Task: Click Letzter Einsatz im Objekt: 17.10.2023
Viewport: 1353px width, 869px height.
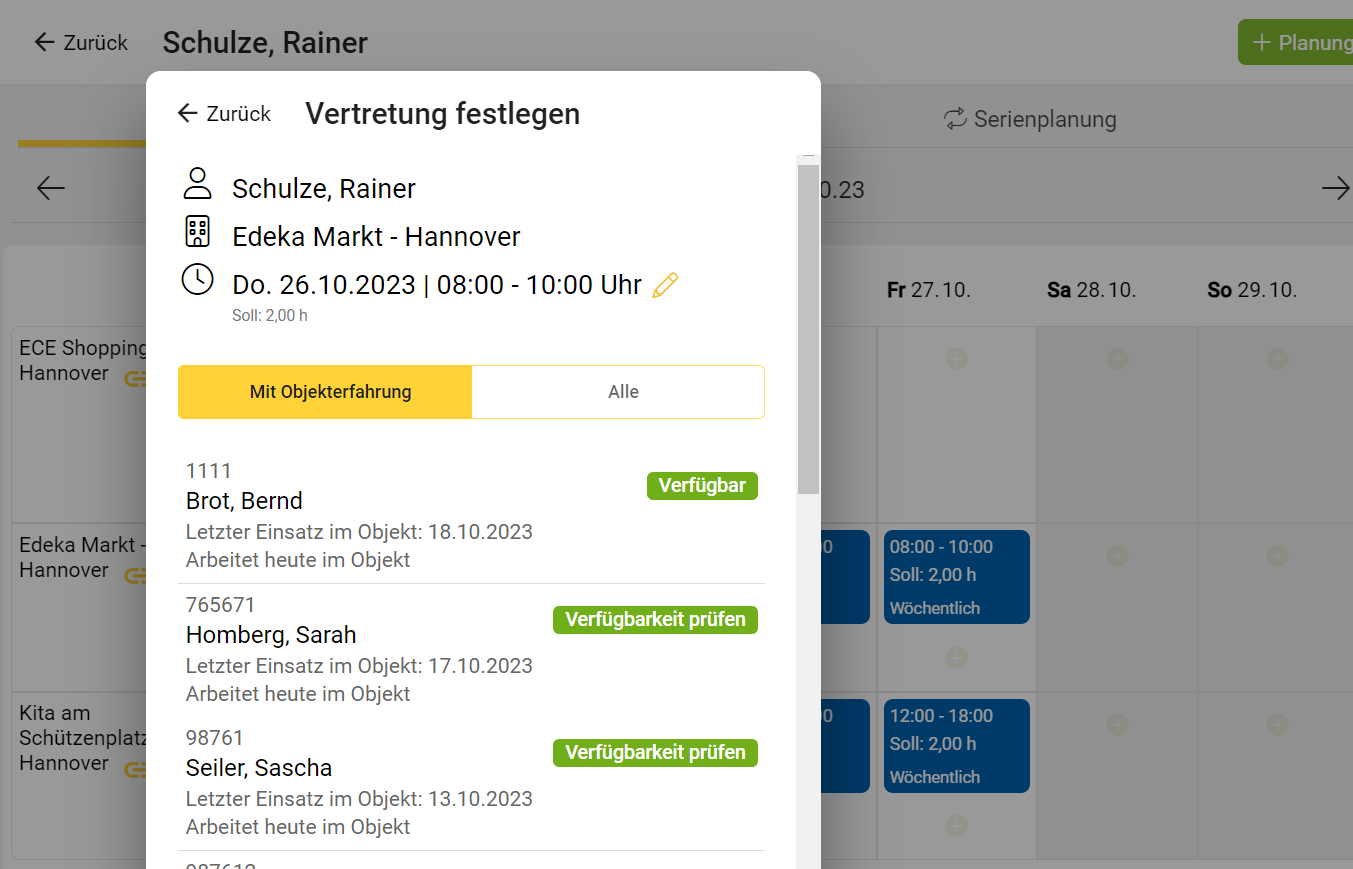Action: 359,666
